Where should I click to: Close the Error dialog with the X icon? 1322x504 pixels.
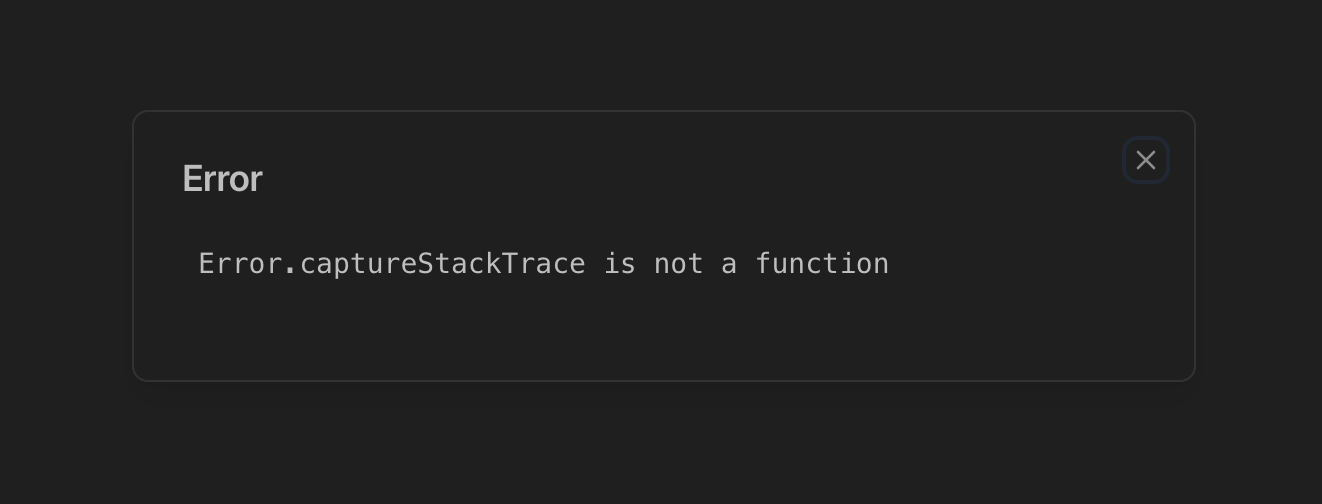tap(1146, 160)
